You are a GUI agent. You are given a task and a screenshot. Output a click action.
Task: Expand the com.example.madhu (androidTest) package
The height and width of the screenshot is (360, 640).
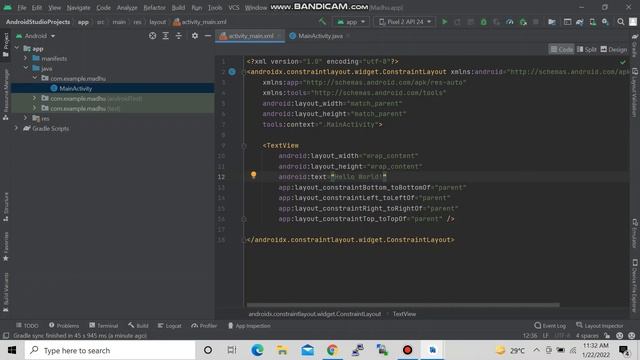[x=35, y=98]
